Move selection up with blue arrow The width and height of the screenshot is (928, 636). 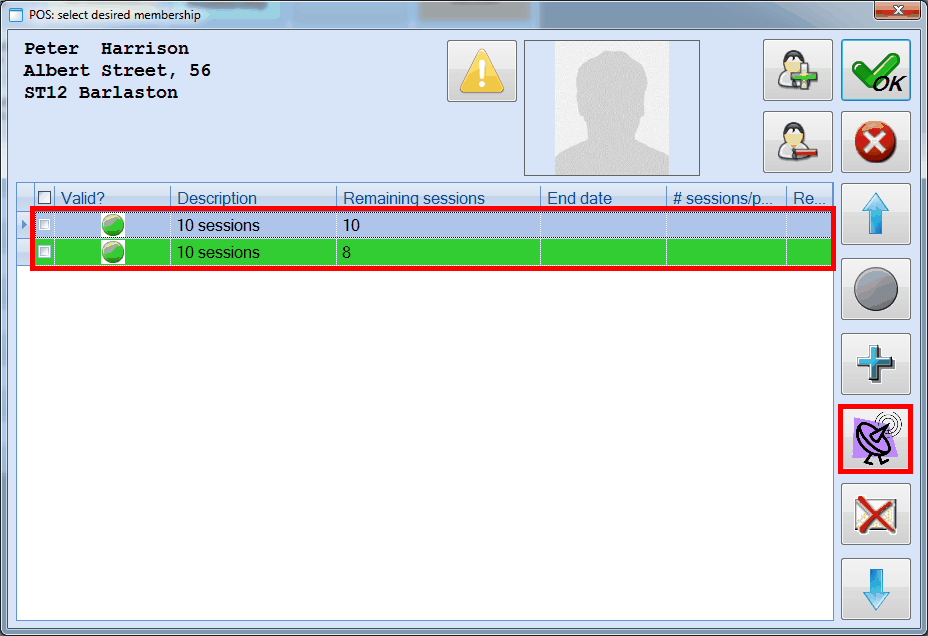(875, 214)
